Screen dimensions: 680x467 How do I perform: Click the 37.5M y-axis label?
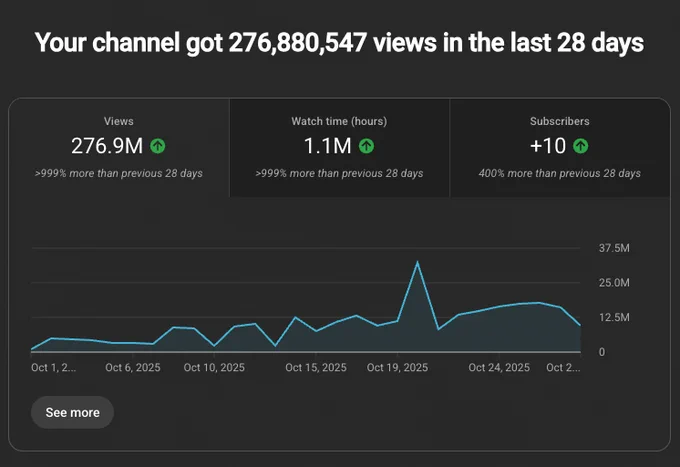[x=614, y=248]
